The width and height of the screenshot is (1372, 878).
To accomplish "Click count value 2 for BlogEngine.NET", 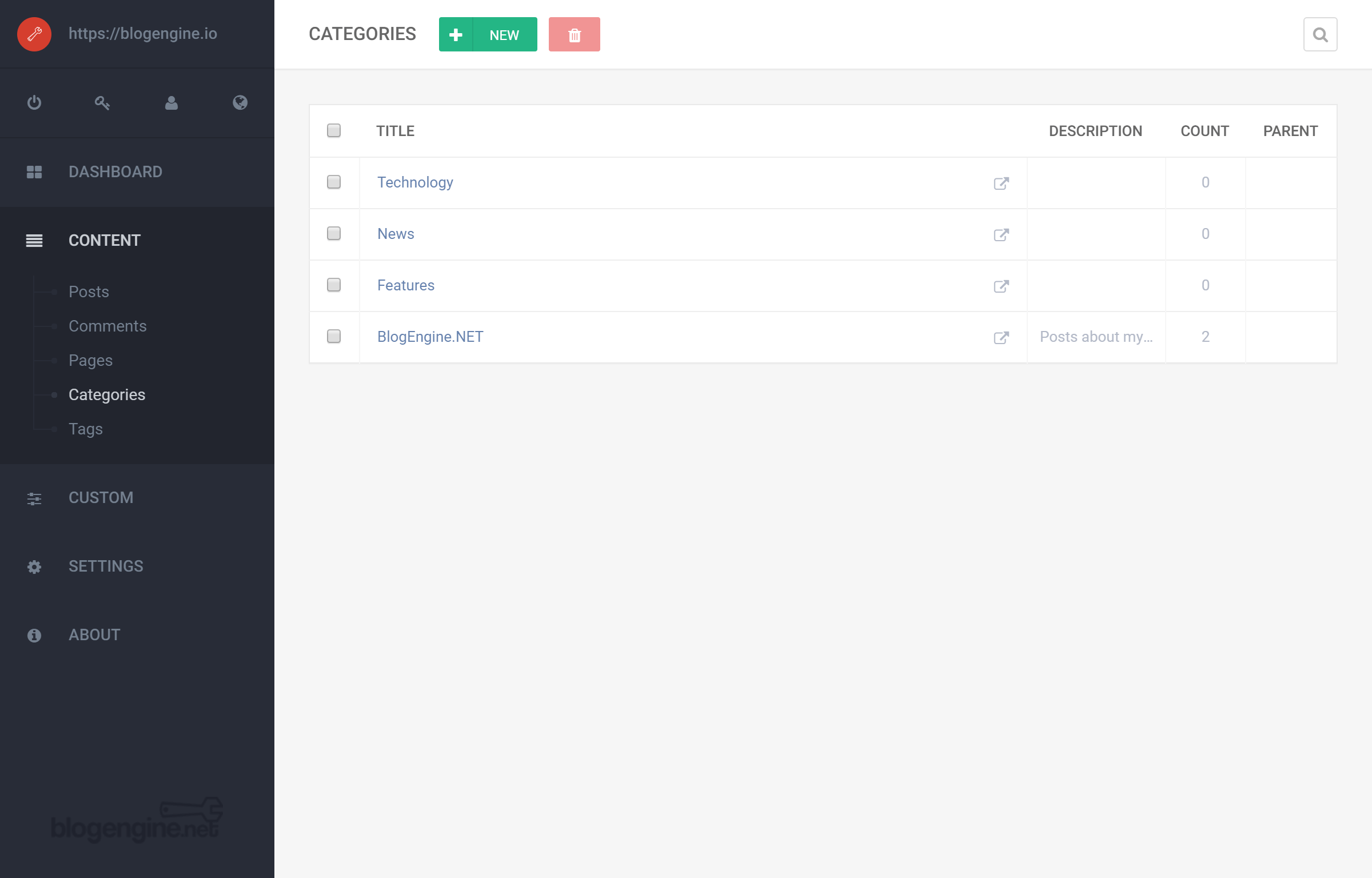I will pyautogui.click(x=1205, y=337).
